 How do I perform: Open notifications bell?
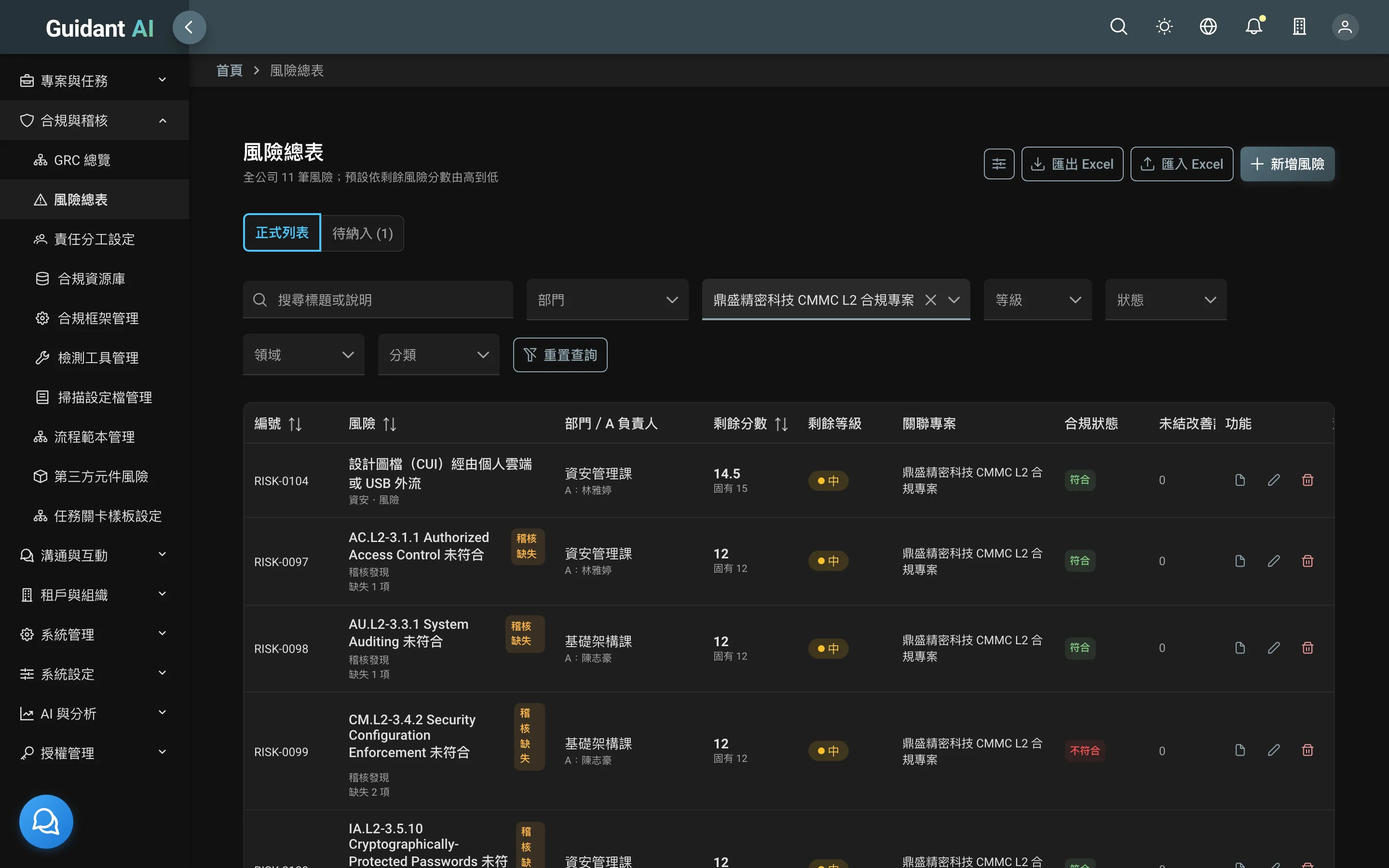(1253, 27)
